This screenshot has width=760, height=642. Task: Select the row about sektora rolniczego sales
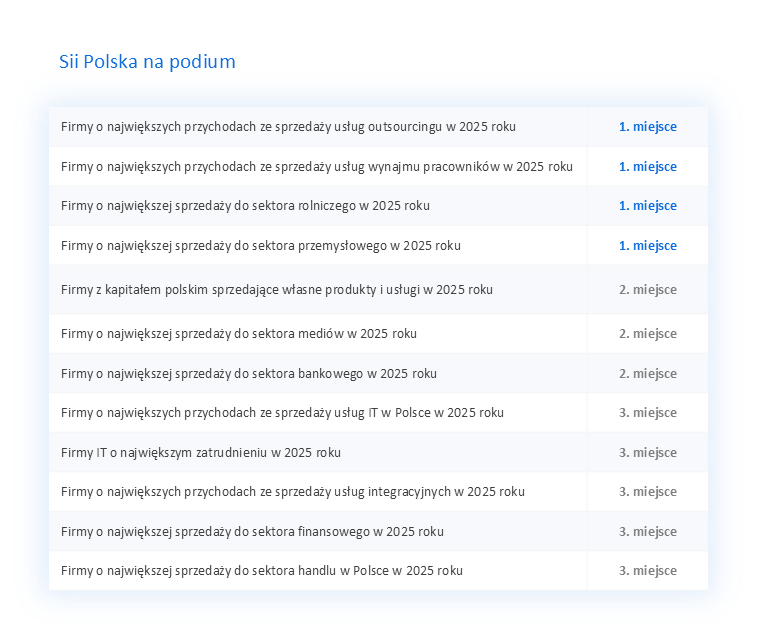point(378,206)
